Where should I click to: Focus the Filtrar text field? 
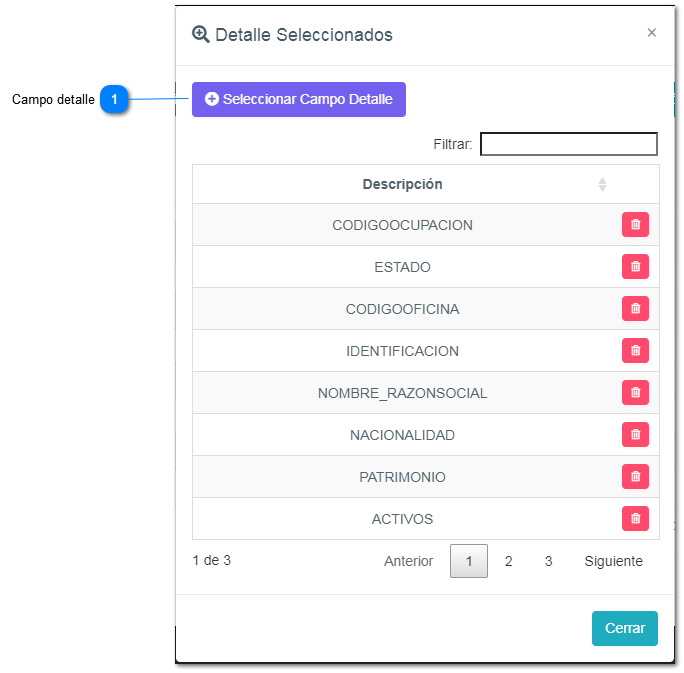(x=568, y=145)
